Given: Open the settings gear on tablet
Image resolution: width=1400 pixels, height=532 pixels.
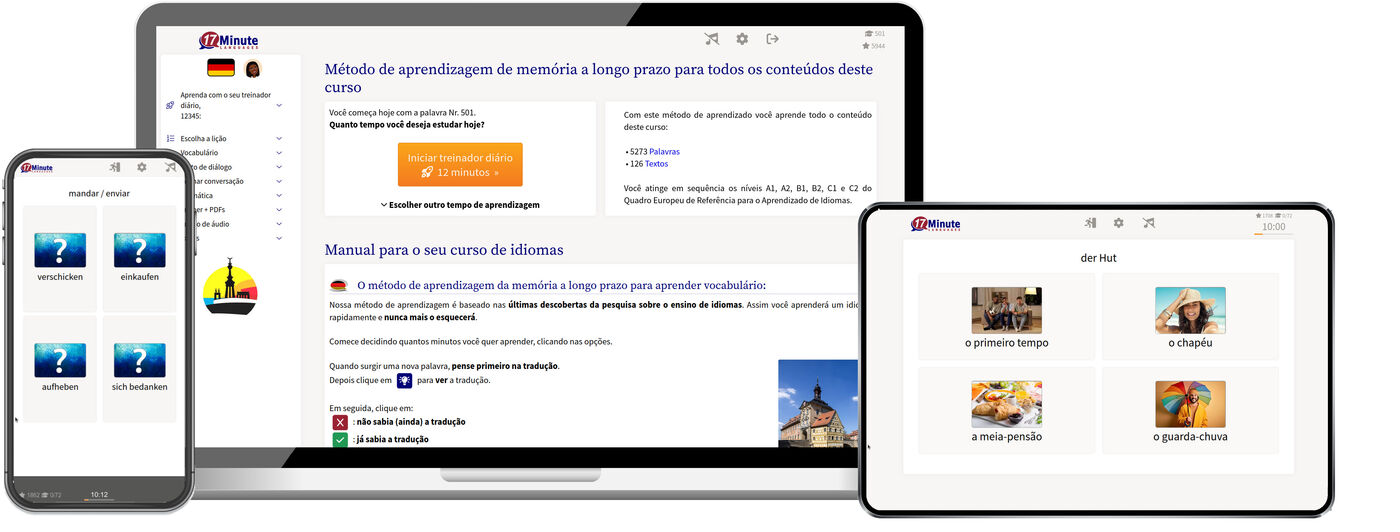Looking at the screenshot, I should [x=1119, y=223].
